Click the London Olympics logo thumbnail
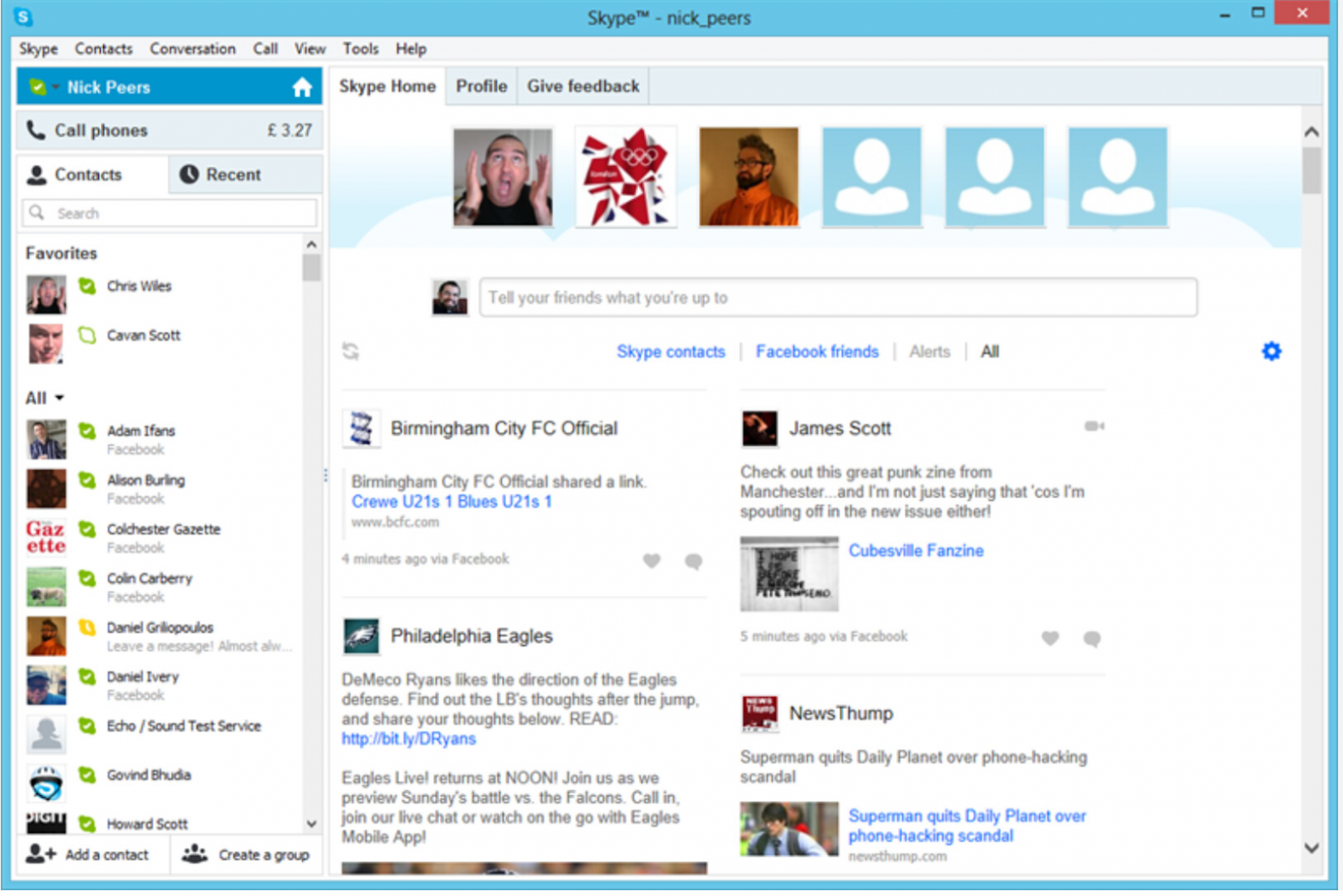 626,176
